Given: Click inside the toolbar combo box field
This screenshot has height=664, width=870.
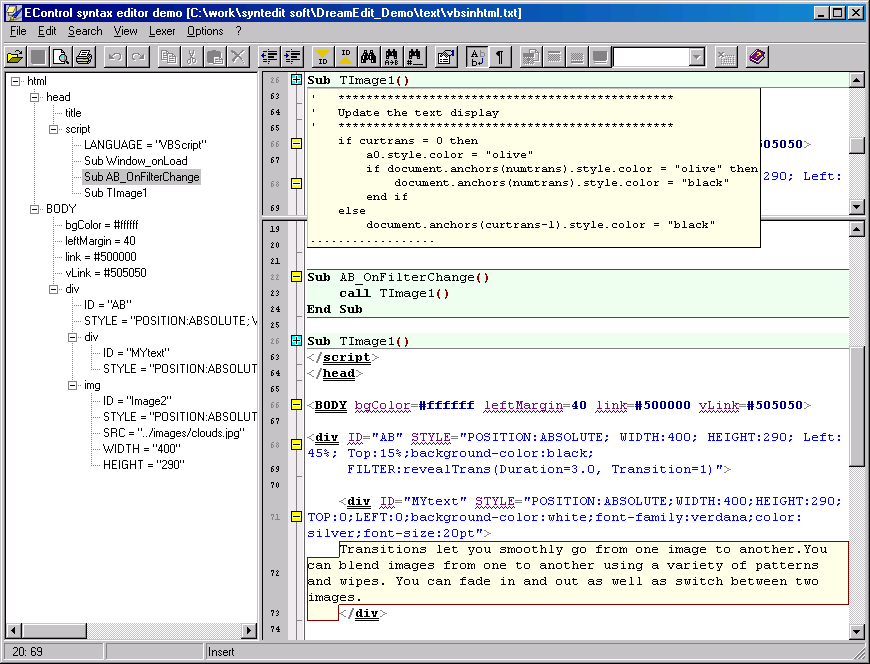Looking at the screenshot, I should tap(651, 57).
